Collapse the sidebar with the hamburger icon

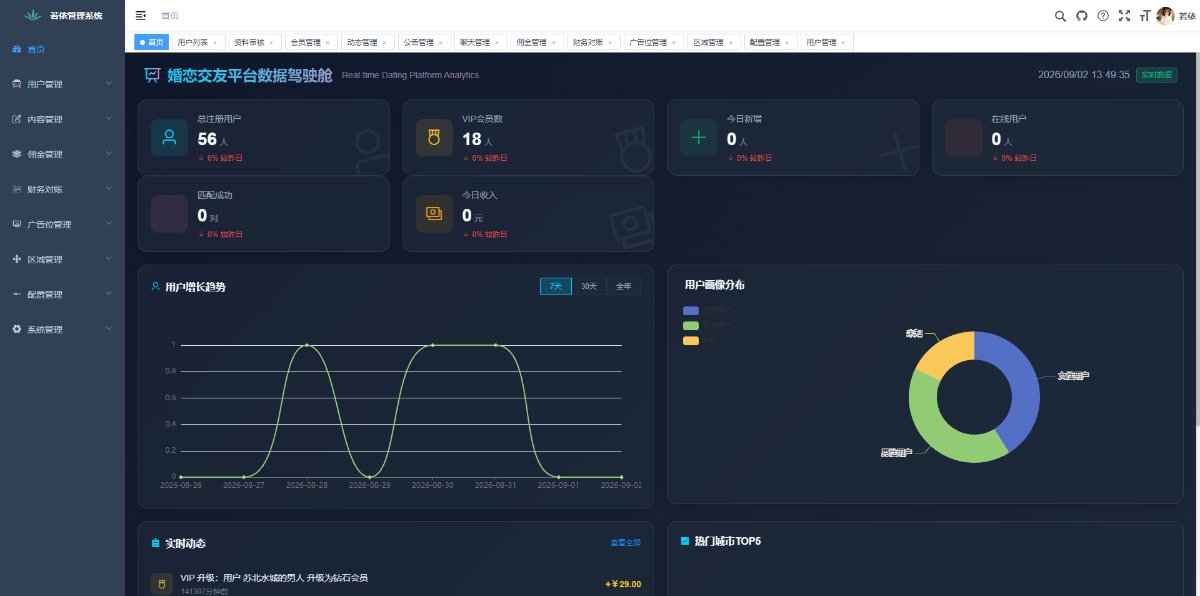coord(141,16)
